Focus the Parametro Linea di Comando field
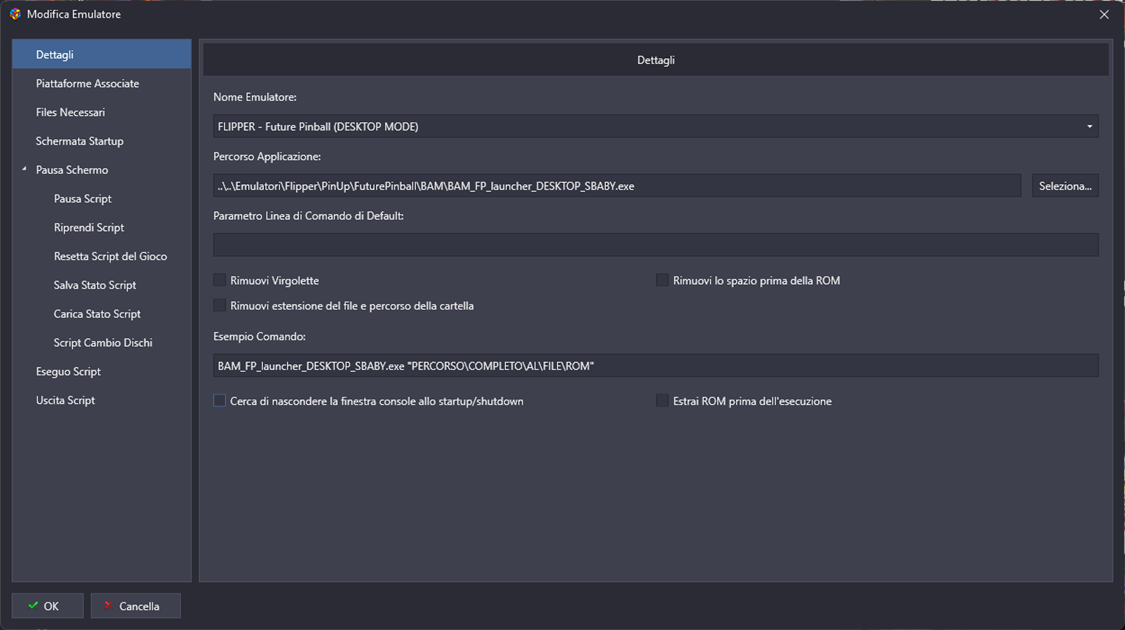Image resolution: width=1125 pixels, height=630 pixels. [656, 245]
